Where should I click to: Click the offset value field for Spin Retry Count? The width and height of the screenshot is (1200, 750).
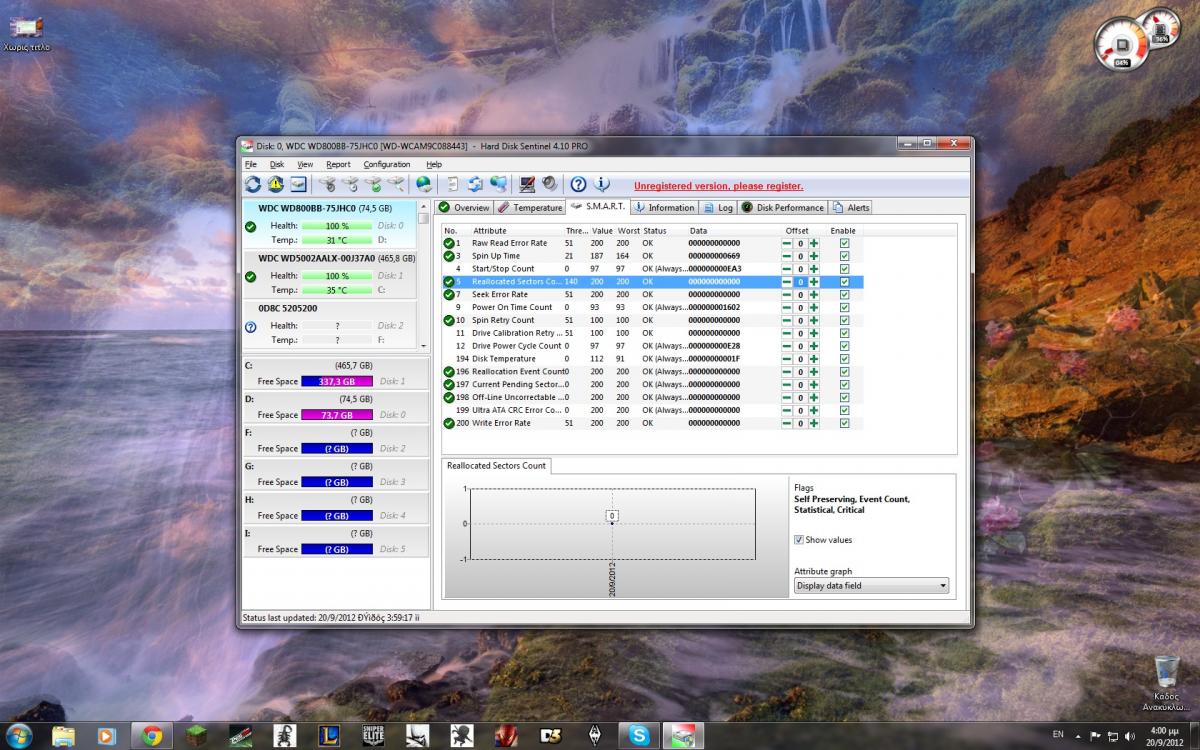click(801, 320)
